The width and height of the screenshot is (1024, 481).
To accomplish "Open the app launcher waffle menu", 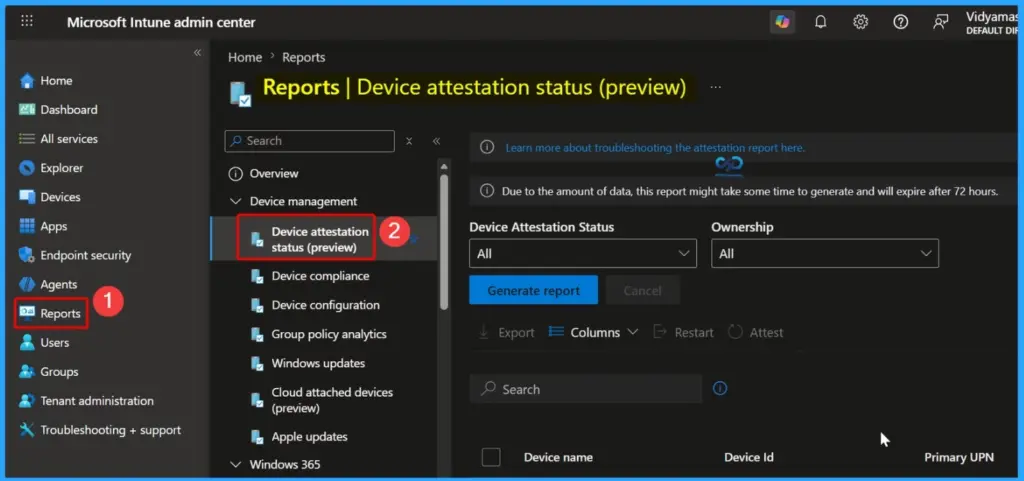I will (27, 21).
